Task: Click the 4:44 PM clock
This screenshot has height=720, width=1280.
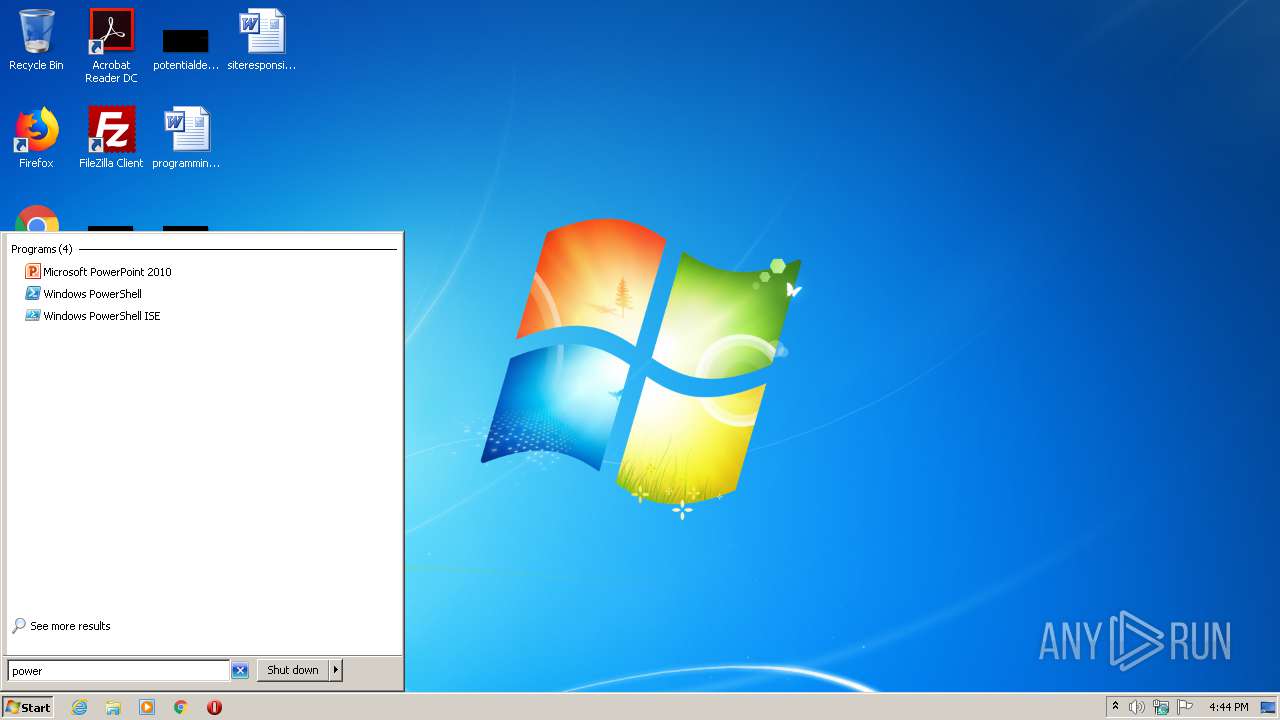Action: [x=1228, y=707]
